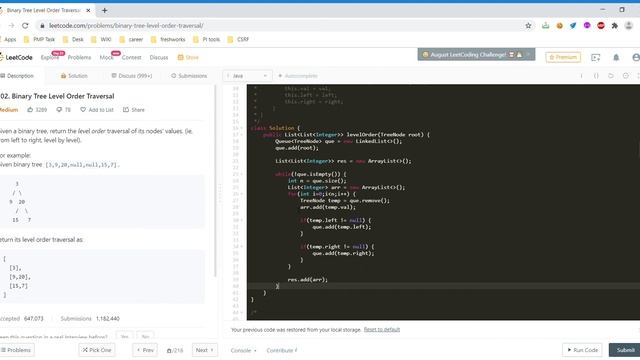Click the LeetCode logo
The image size is (640, 360).
point(16,58)
